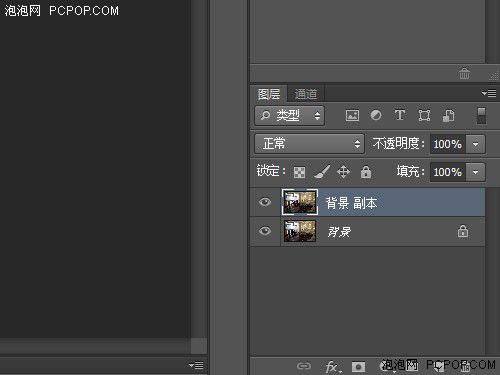Select the shape layer filter icon
This screenshot has height=375, width=500.
(424, 116)
